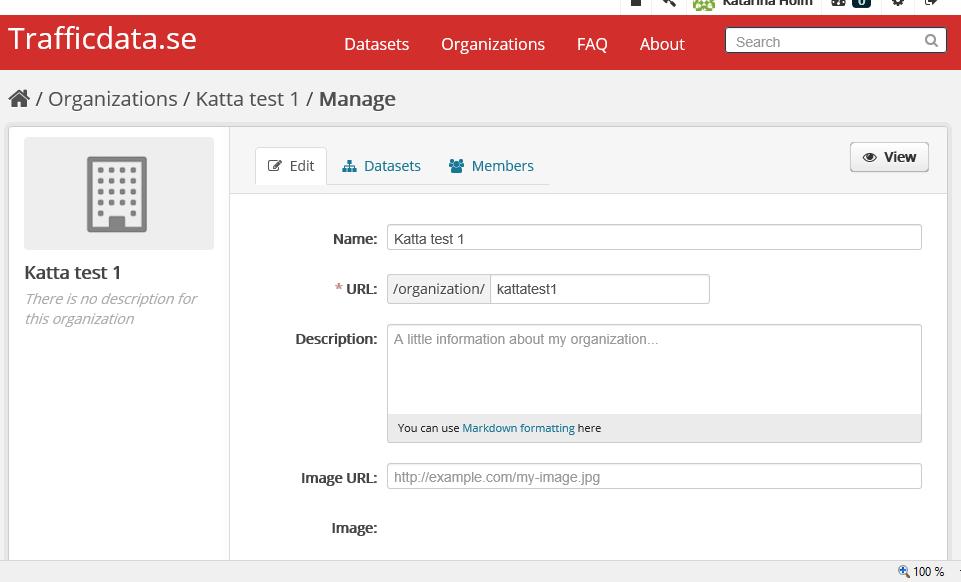The height and width of the screenshot is (582, 961).
Task: Switch to the Datasets tab
Action: pos(381,166)
